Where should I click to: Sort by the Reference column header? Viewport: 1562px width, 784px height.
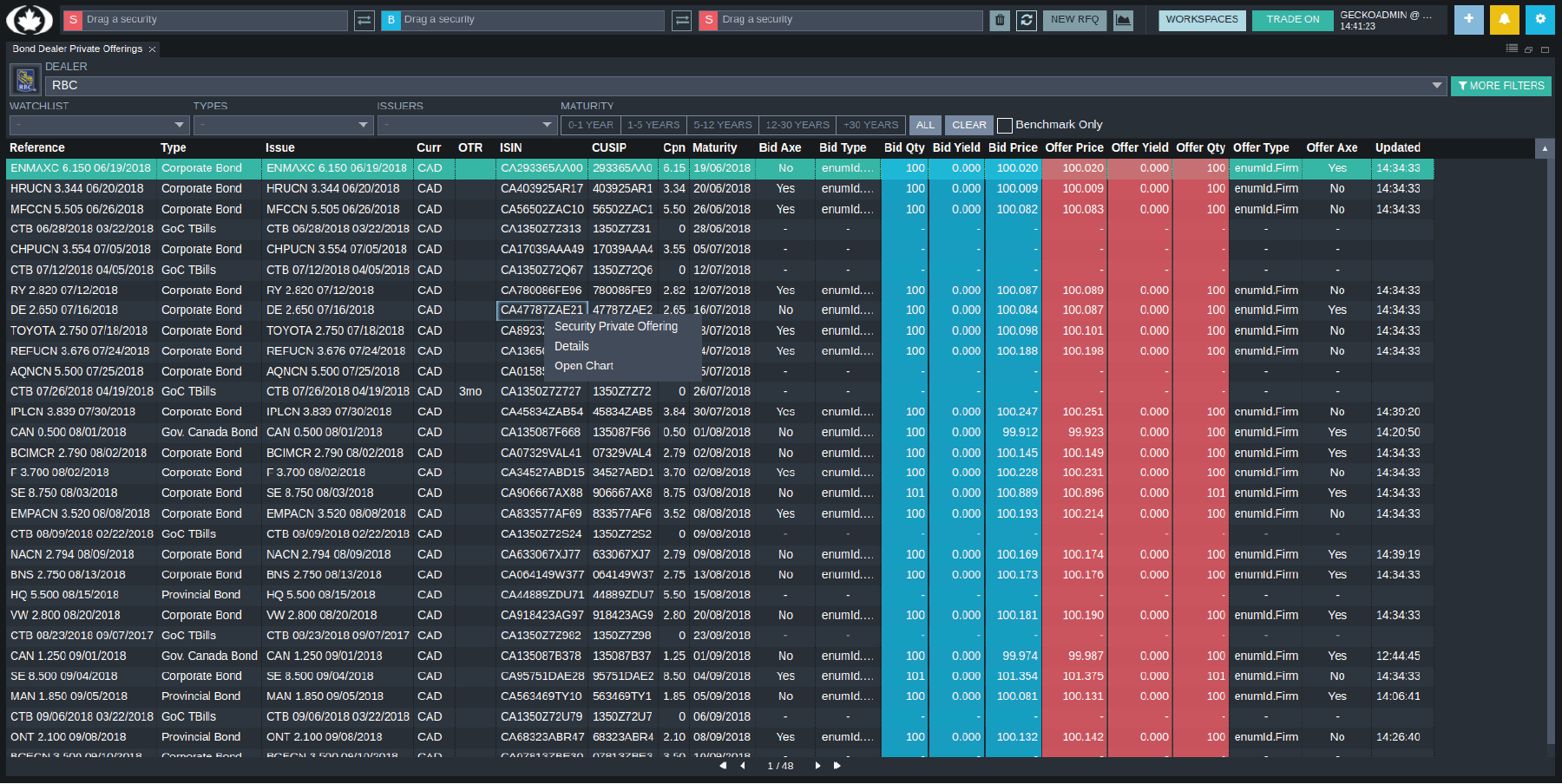pos(37,148)
